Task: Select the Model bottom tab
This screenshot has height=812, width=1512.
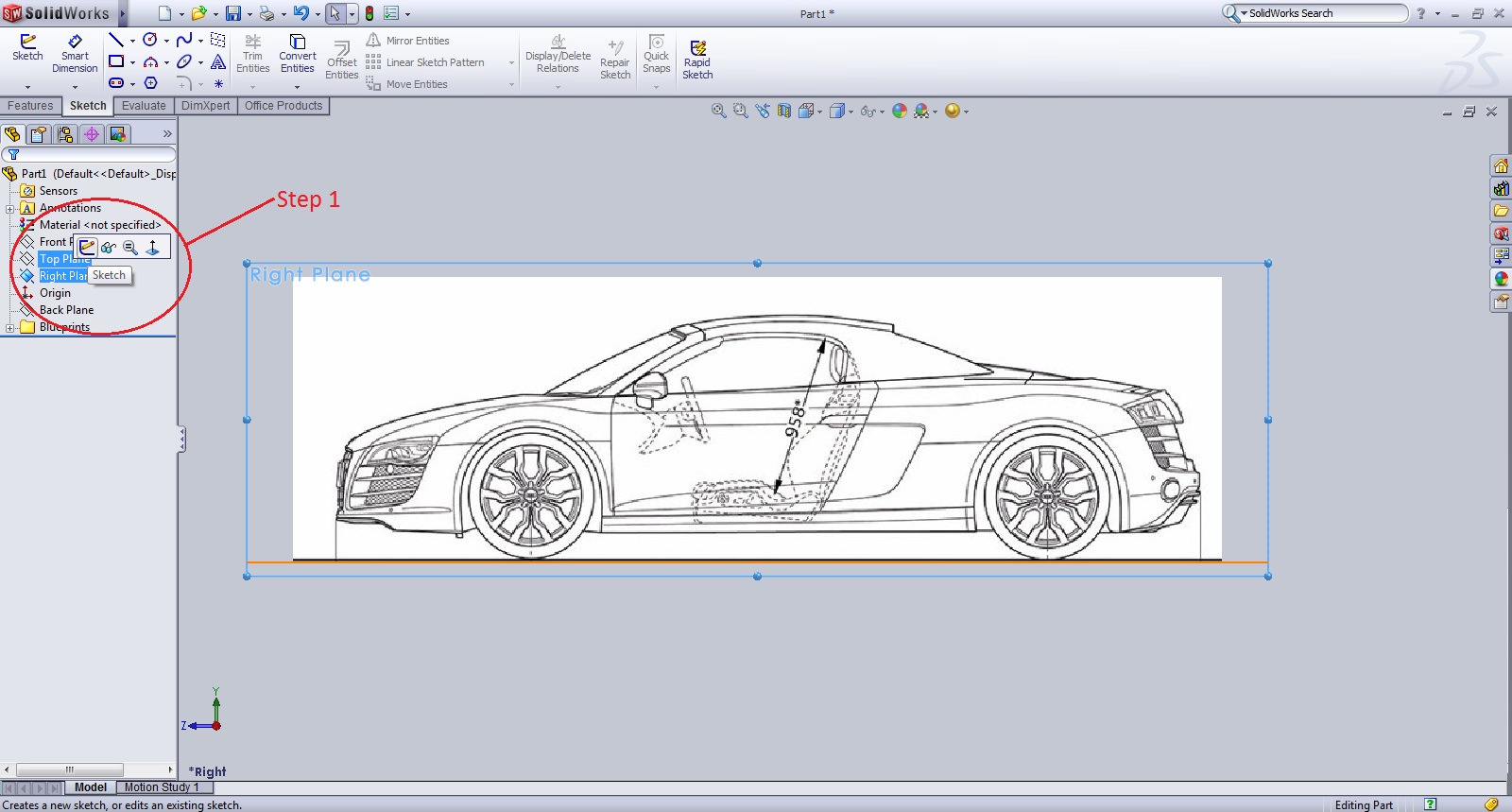Action: point(91,787)
